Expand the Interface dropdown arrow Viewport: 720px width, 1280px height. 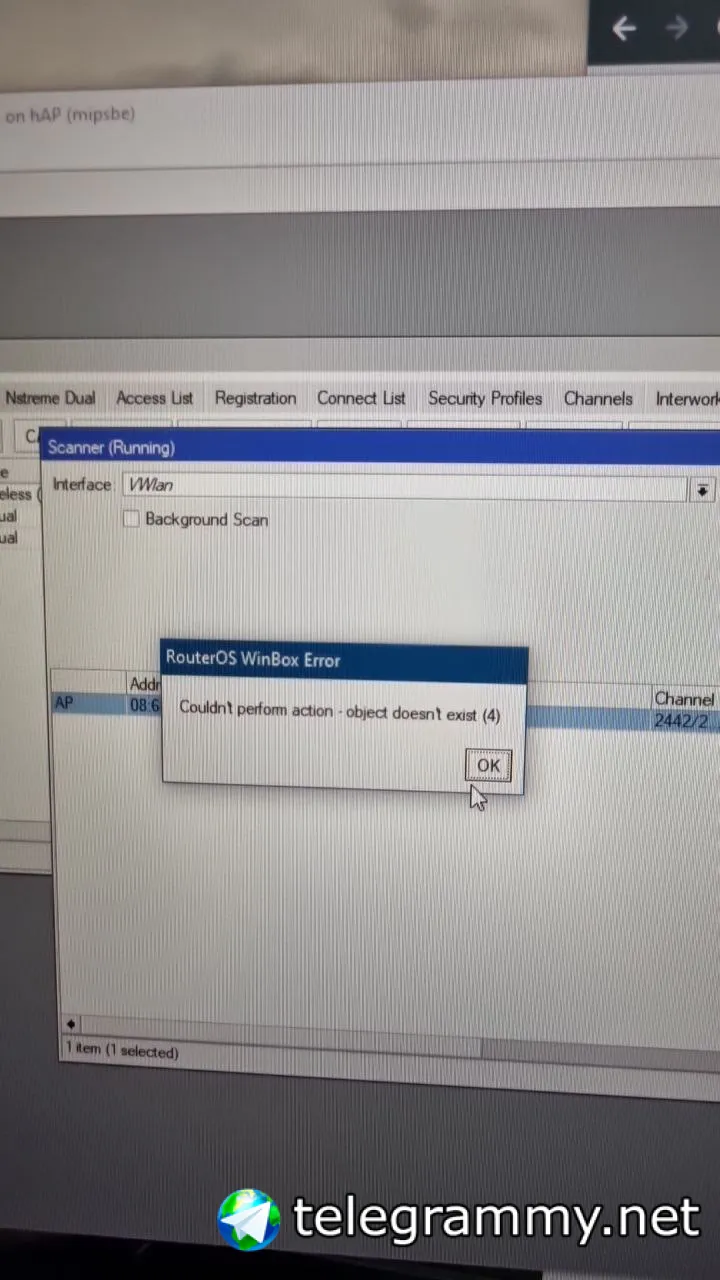tap(702, 490)
